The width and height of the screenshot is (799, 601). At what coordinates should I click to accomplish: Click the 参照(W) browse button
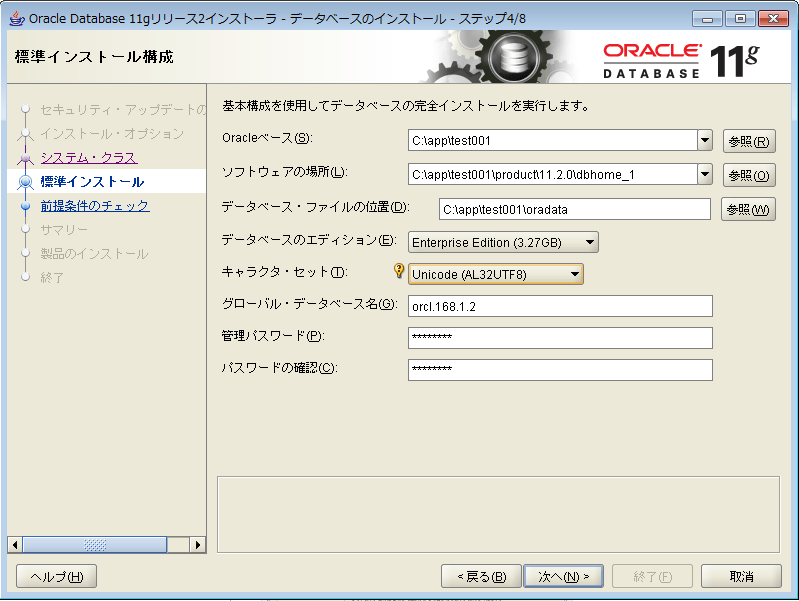click(748, 209)
